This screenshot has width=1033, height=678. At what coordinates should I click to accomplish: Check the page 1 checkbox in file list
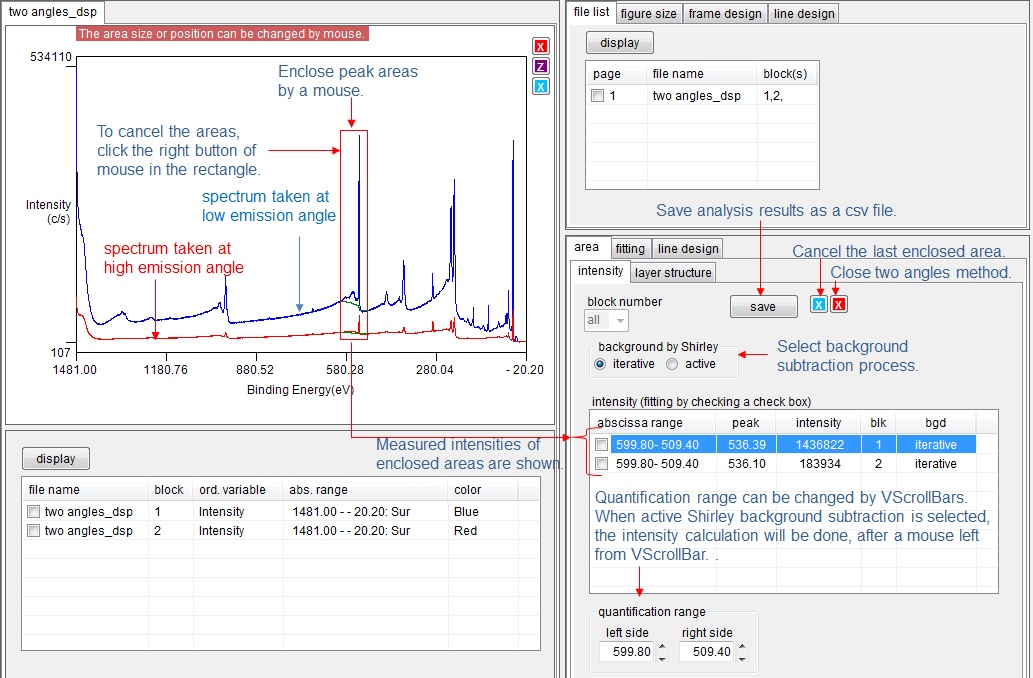coord(598,96)
